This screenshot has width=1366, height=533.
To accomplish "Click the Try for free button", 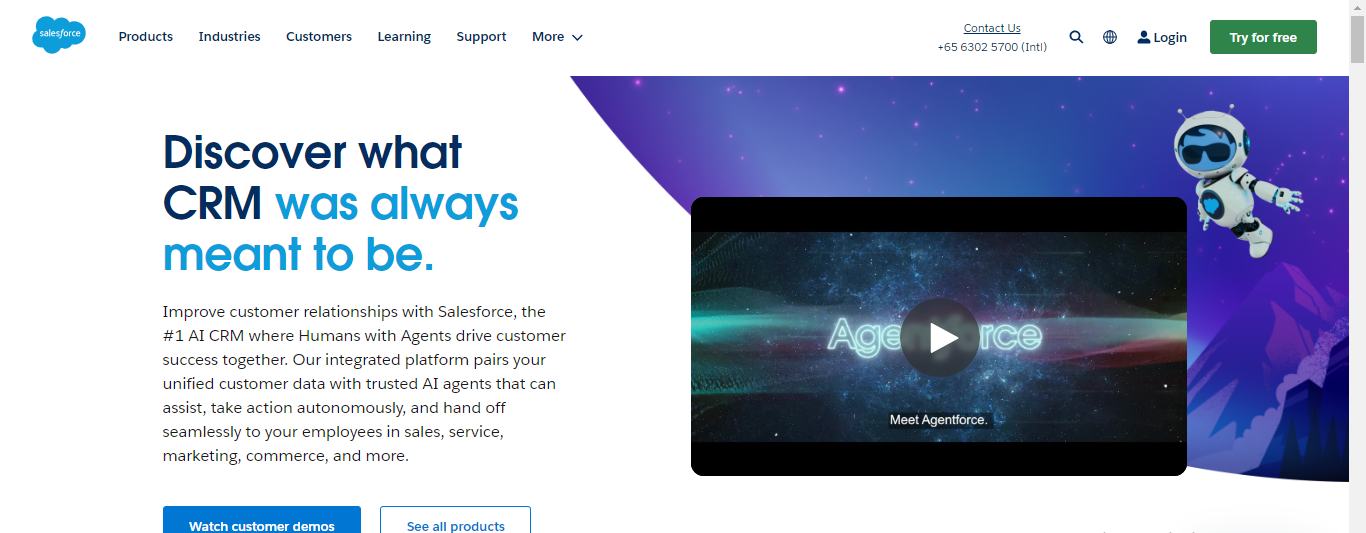I will click(1263, 37).
